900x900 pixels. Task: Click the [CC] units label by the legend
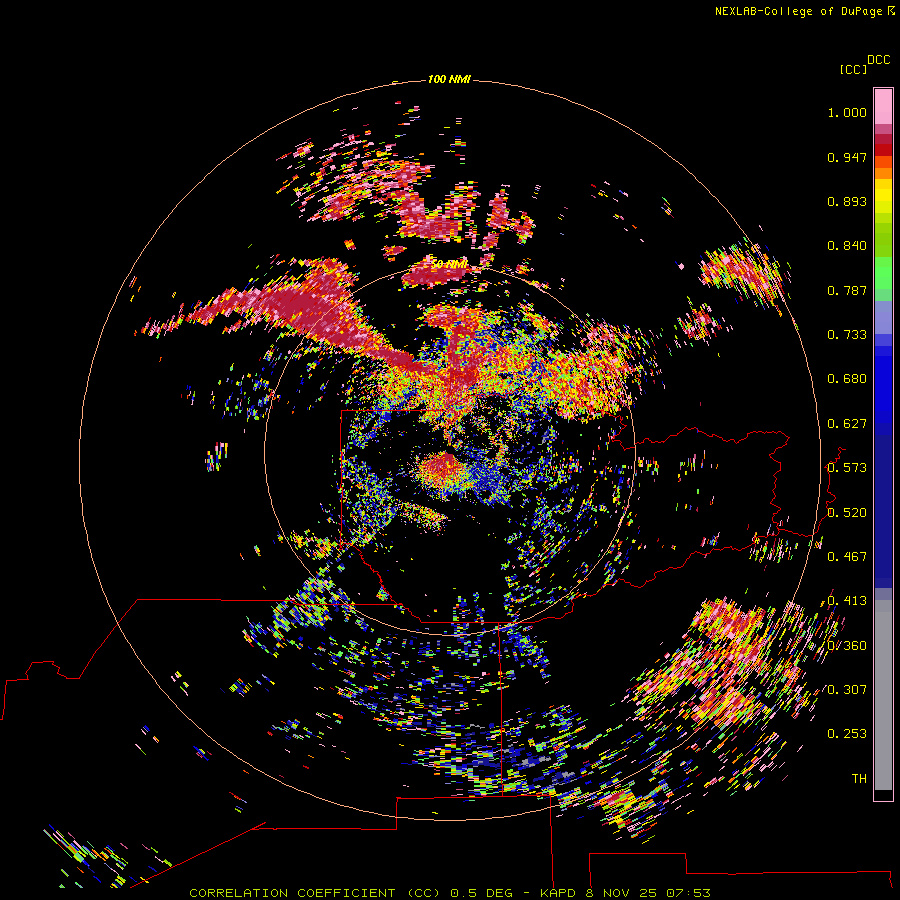click(853, 69)
